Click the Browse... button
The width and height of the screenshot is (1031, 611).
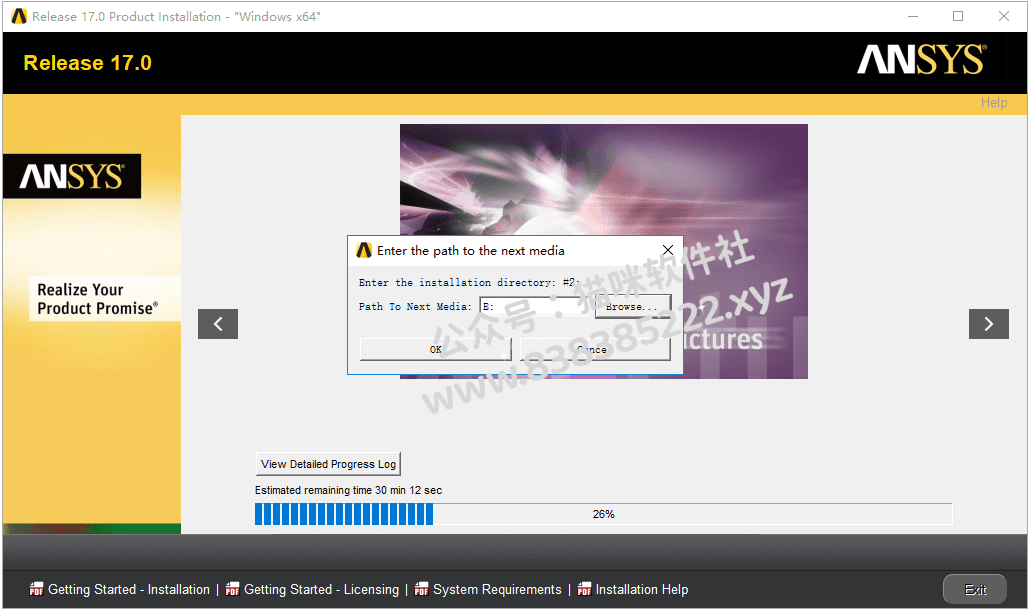tap(633, 306)
